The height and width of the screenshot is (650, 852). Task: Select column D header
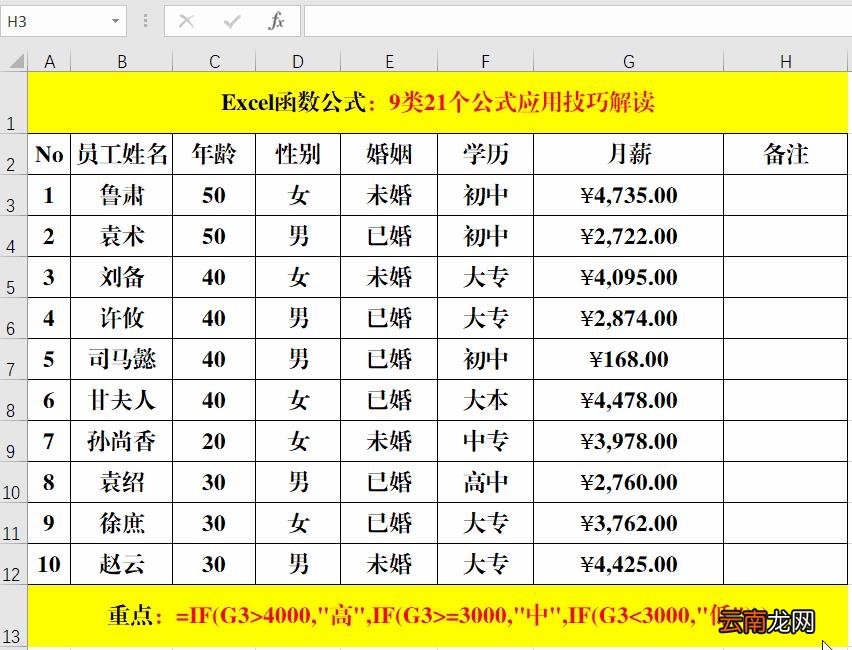click(x=298, y=61)
